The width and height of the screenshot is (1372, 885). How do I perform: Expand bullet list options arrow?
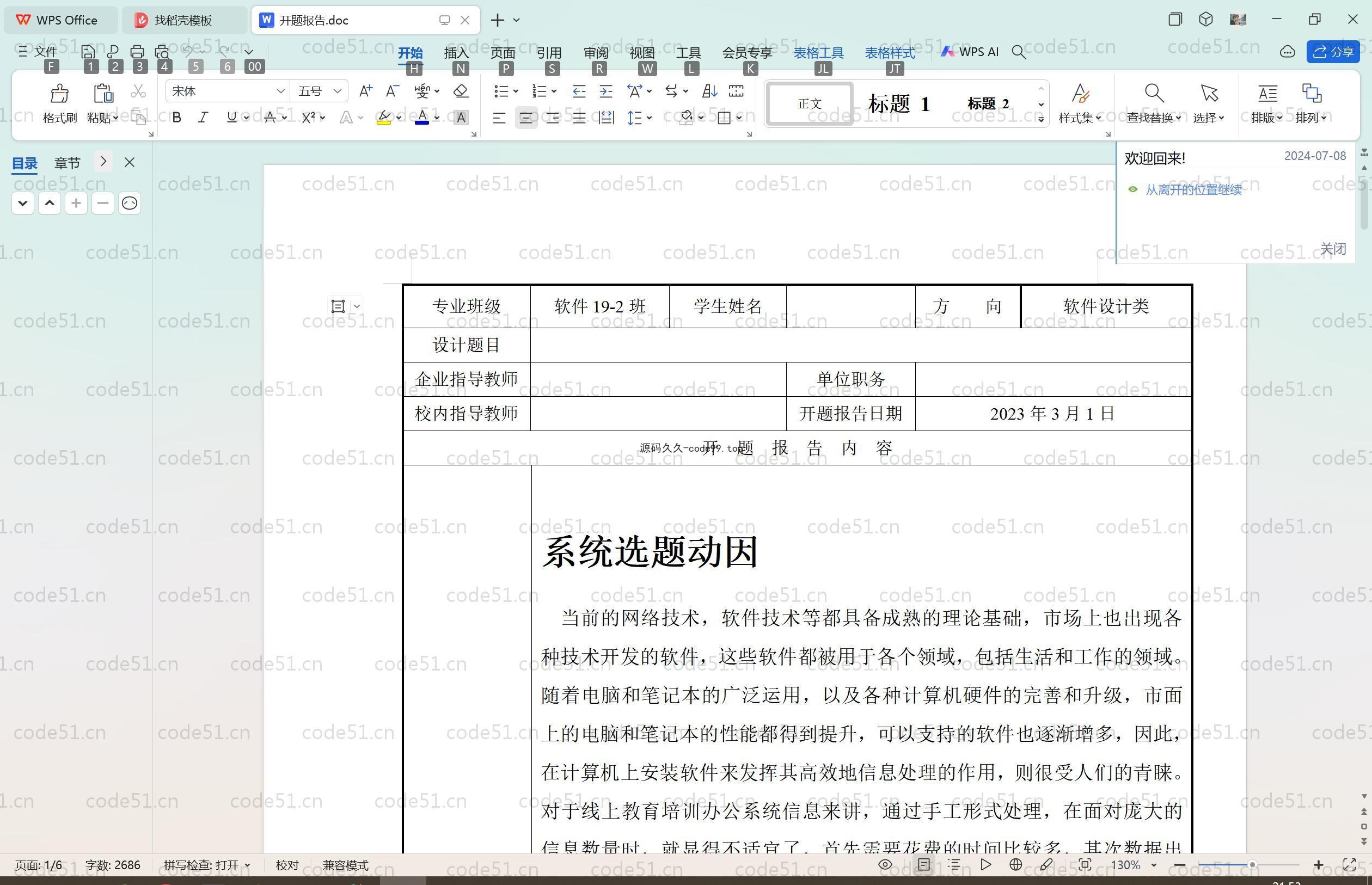click(516, 91)
